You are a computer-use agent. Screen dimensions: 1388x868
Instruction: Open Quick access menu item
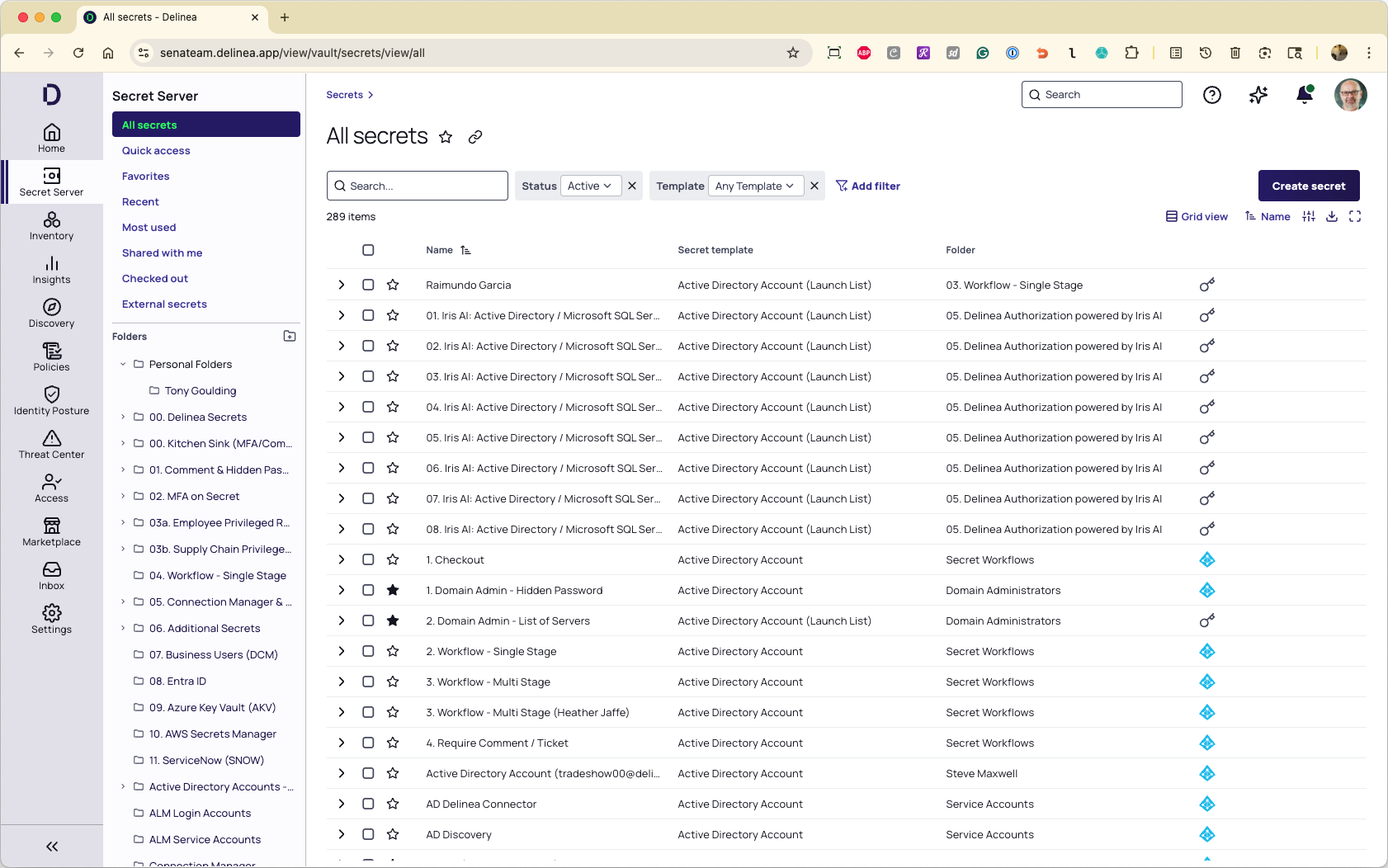click(156, 150)
